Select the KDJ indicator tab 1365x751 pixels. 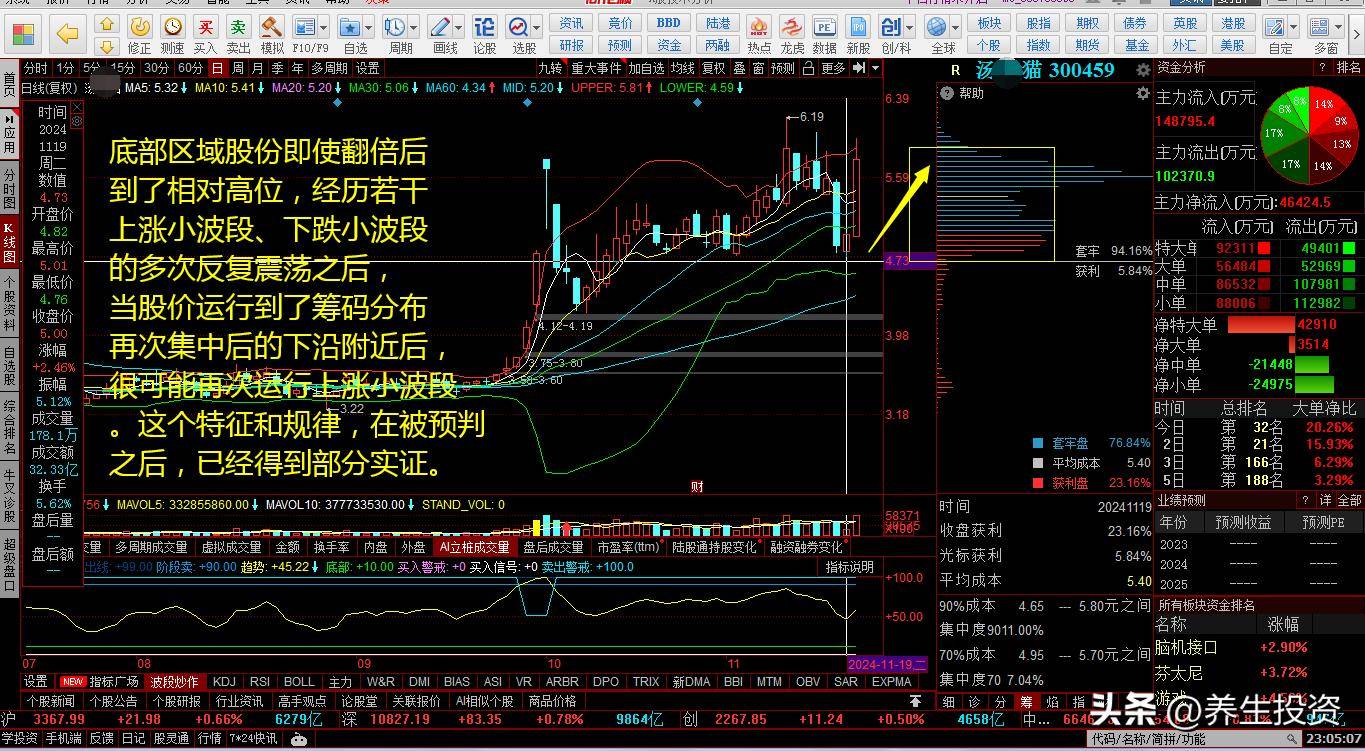pyautogui.click(x=224, y=681)
